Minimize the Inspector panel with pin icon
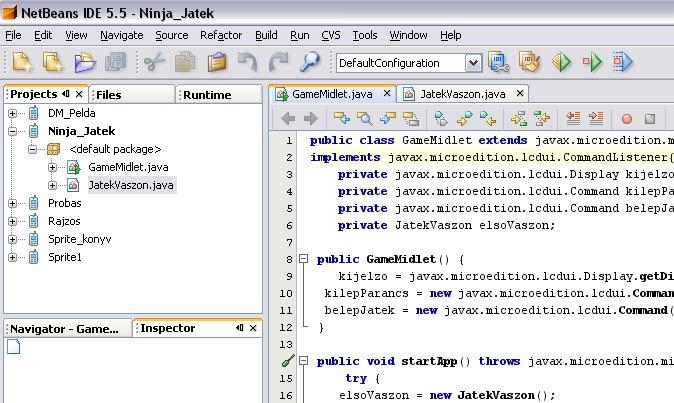The width and height of the screenshot is (674, 403). point(240,328)
